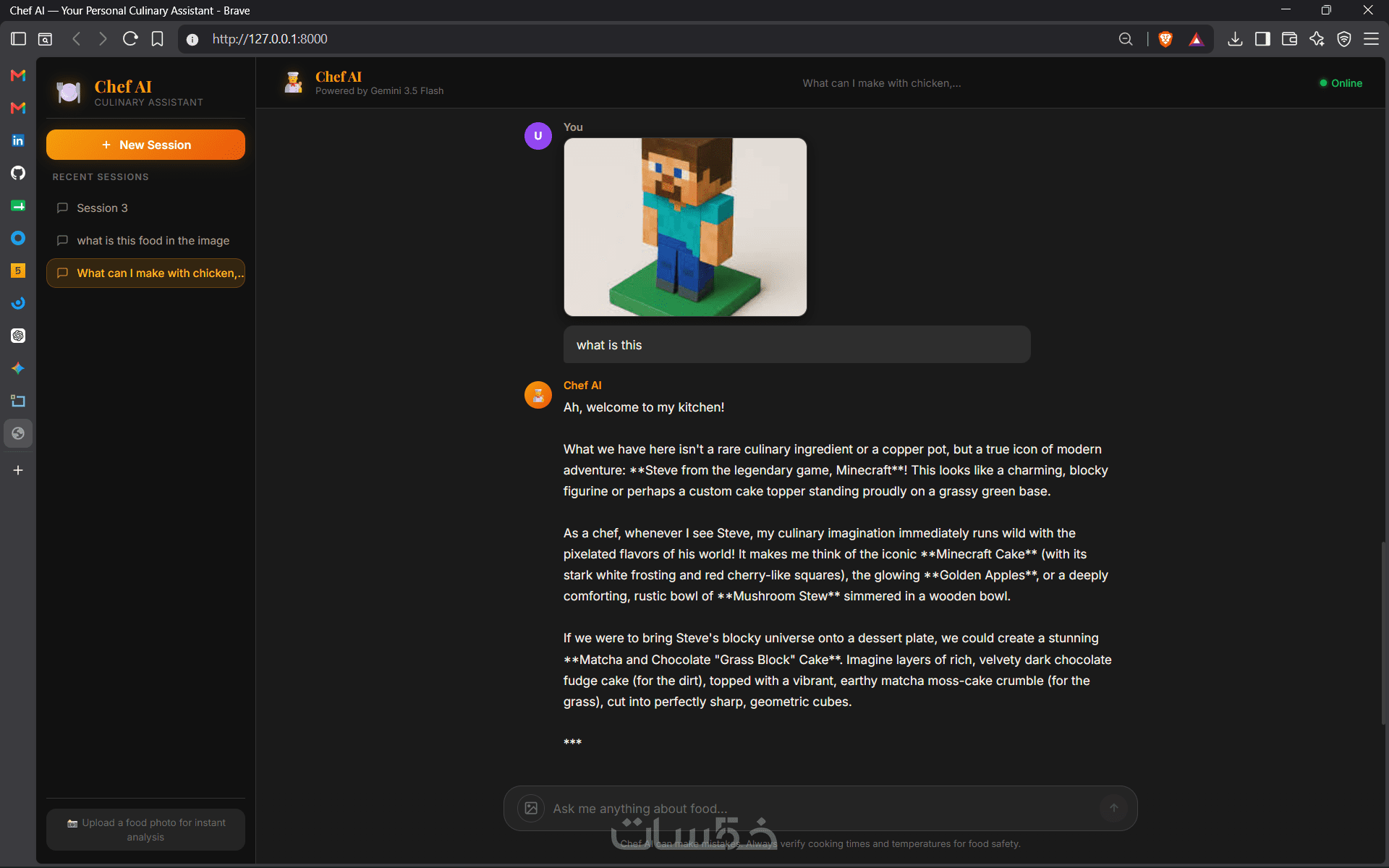Image resolution: width=1389 pixels, height=868 pixels.
Task: Open Brave Rewards triangle icon
Action: click(1197, 39)
